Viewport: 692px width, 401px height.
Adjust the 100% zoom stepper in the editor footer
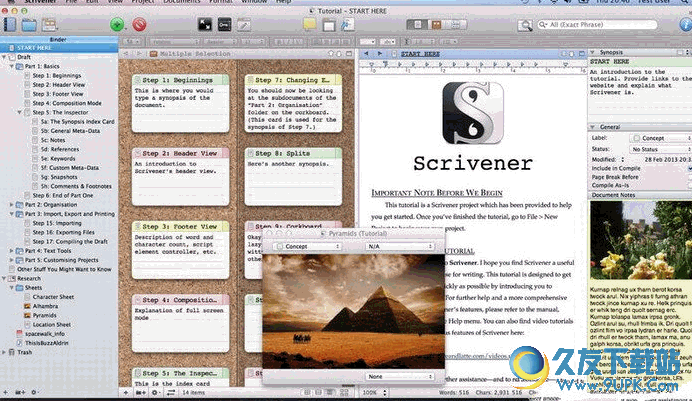point(385,392)
